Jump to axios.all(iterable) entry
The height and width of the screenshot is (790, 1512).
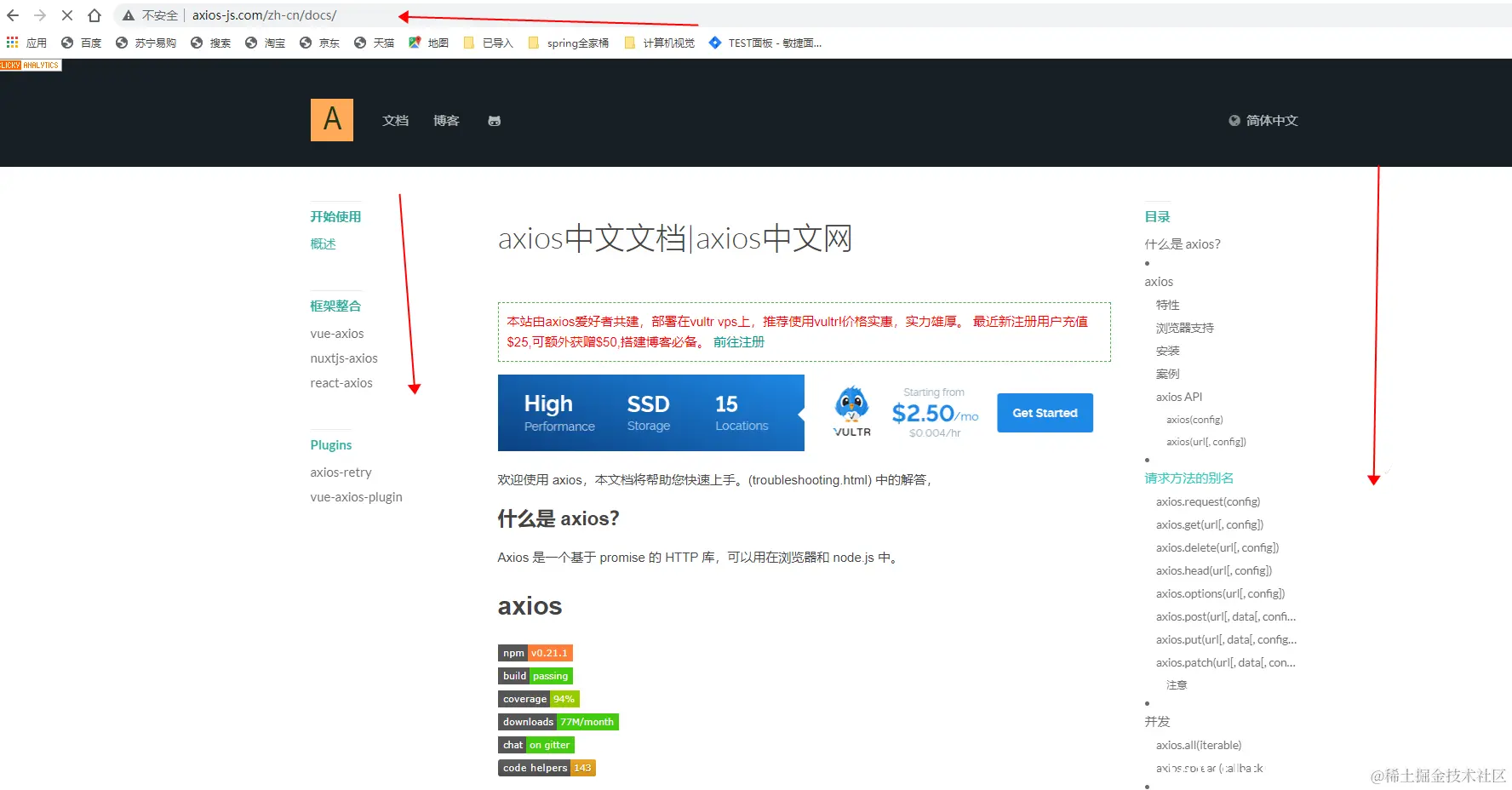[1199, 746]
